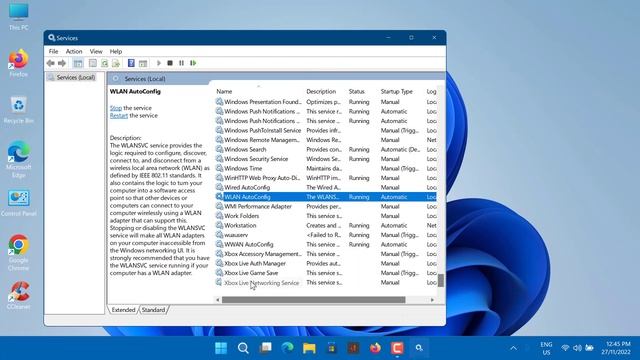The image size is (640, 360).
Task: Open Firefox desktop shortcut
Action: 18,63
